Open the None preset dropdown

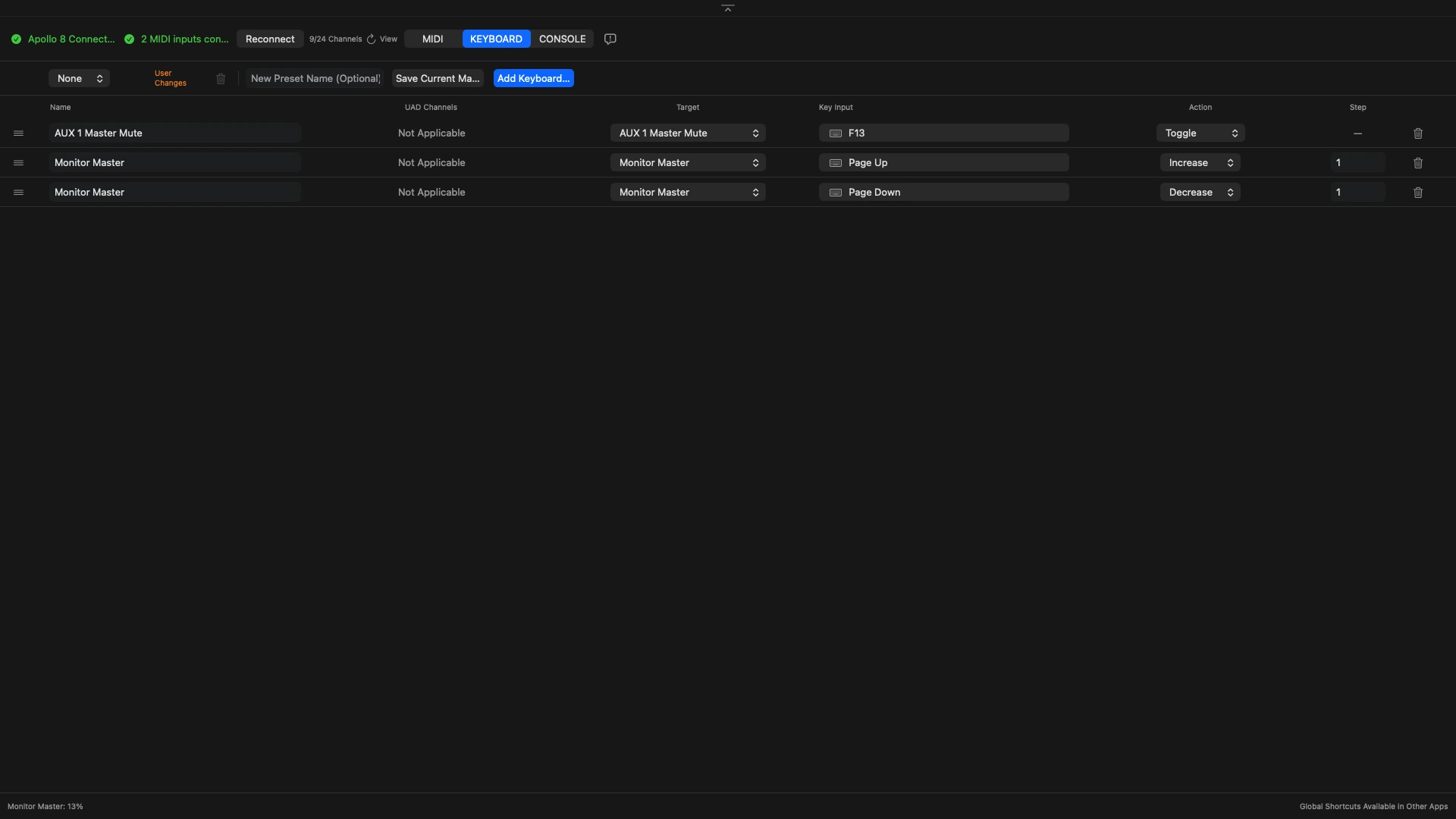point(79,79)
